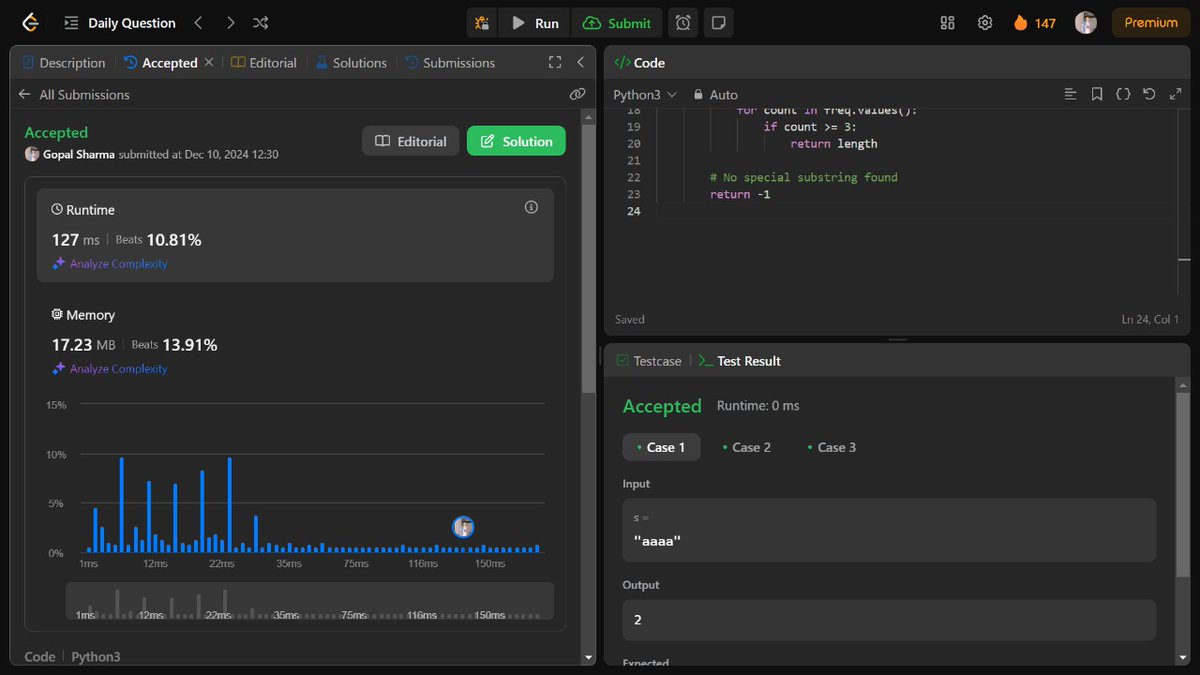This screenshot has height=675, width=1200.
Task: Collapse the left panel chevron
Action: [x=580, y=62]
